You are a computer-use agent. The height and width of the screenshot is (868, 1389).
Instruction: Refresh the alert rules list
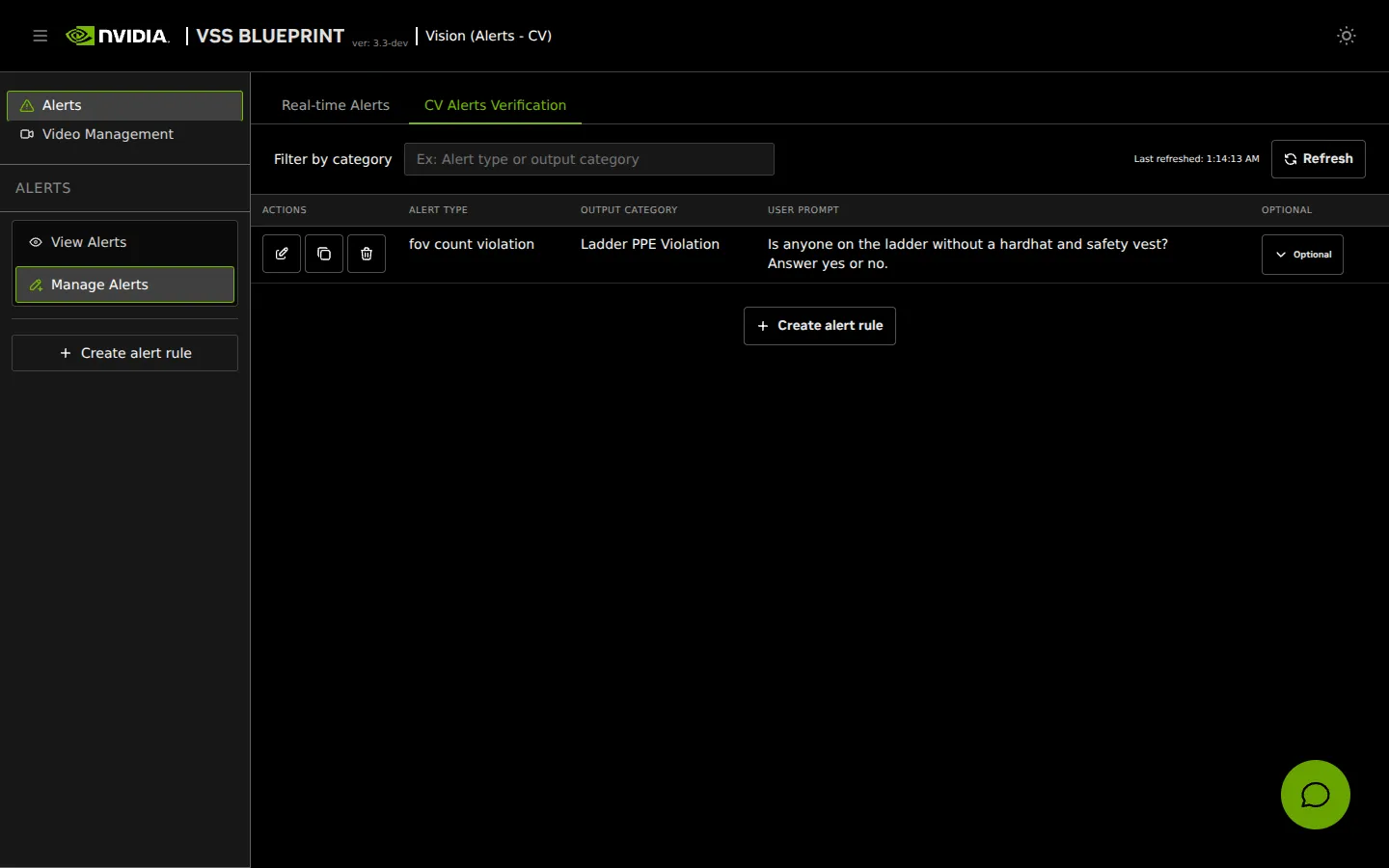pyautogui.click(x=1319, y=159)
